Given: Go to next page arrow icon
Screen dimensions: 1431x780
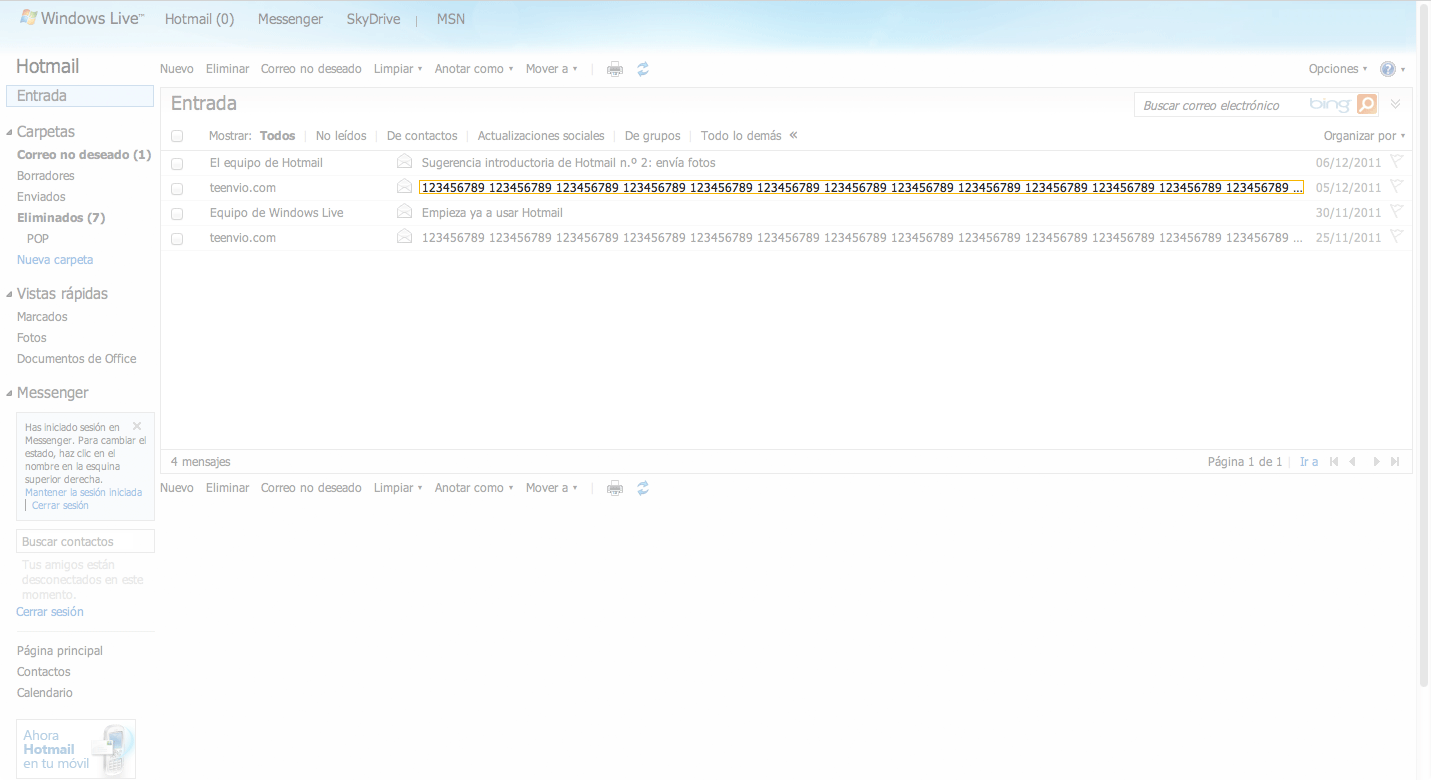Looking at the screenshot, I should tap(1376, 462).
